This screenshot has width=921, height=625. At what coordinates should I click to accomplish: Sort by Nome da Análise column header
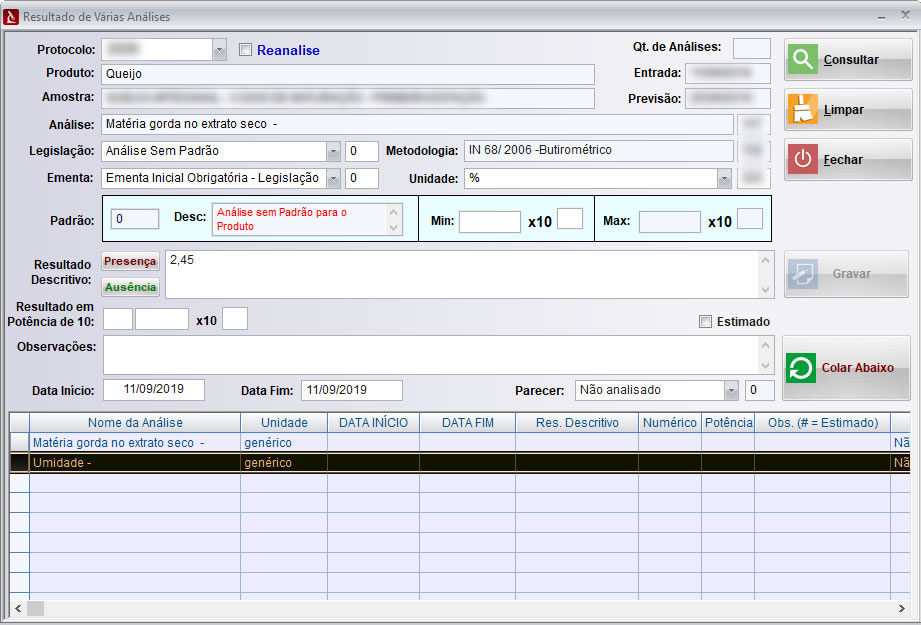tap(135, 422)
